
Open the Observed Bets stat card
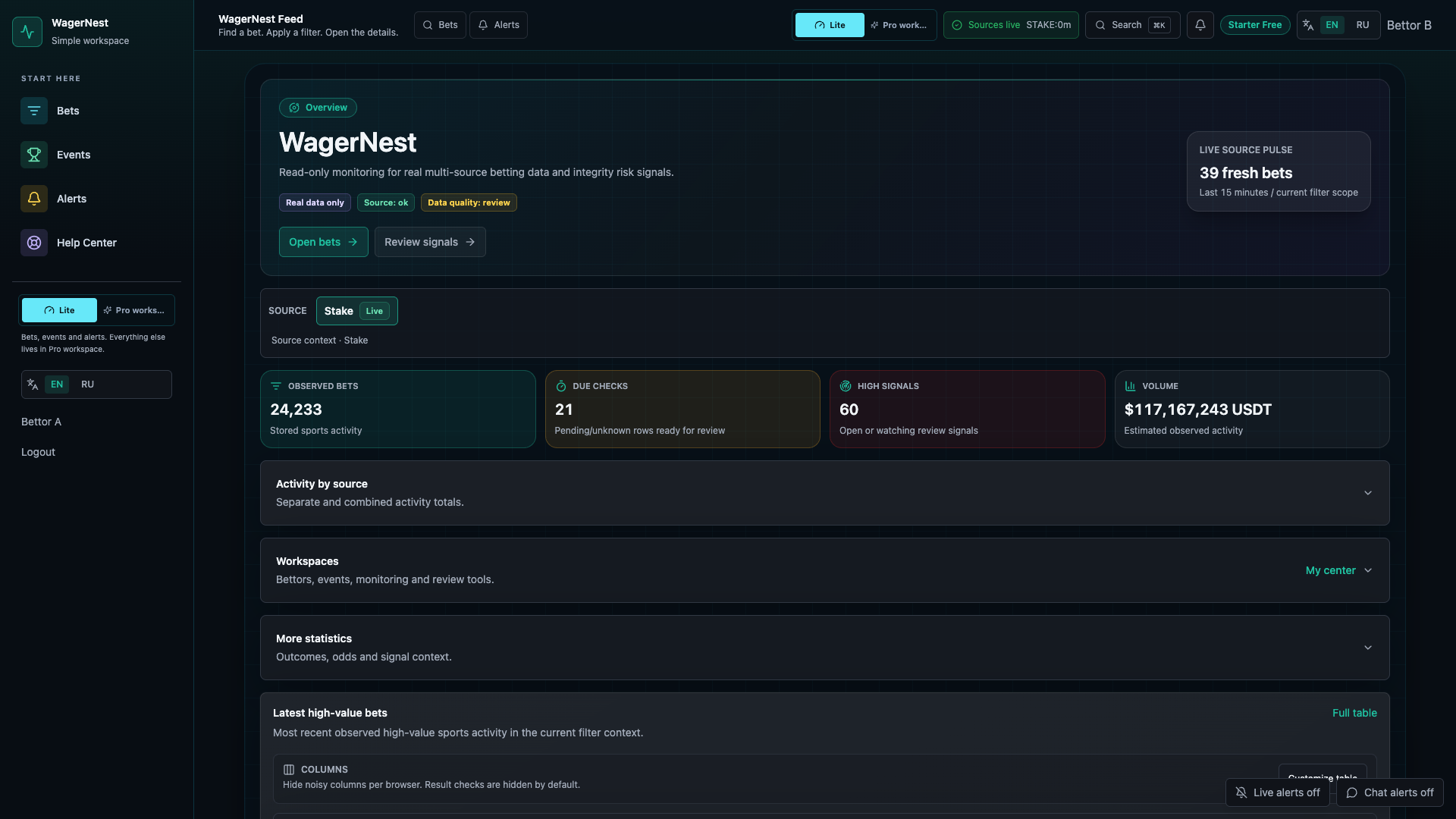(398, 409)
